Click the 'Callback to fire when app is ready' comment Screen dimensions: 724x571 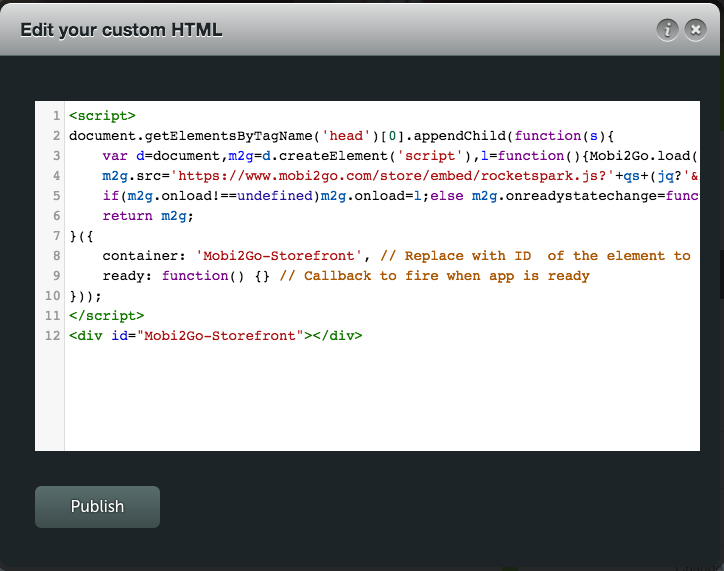coord(434,276)
